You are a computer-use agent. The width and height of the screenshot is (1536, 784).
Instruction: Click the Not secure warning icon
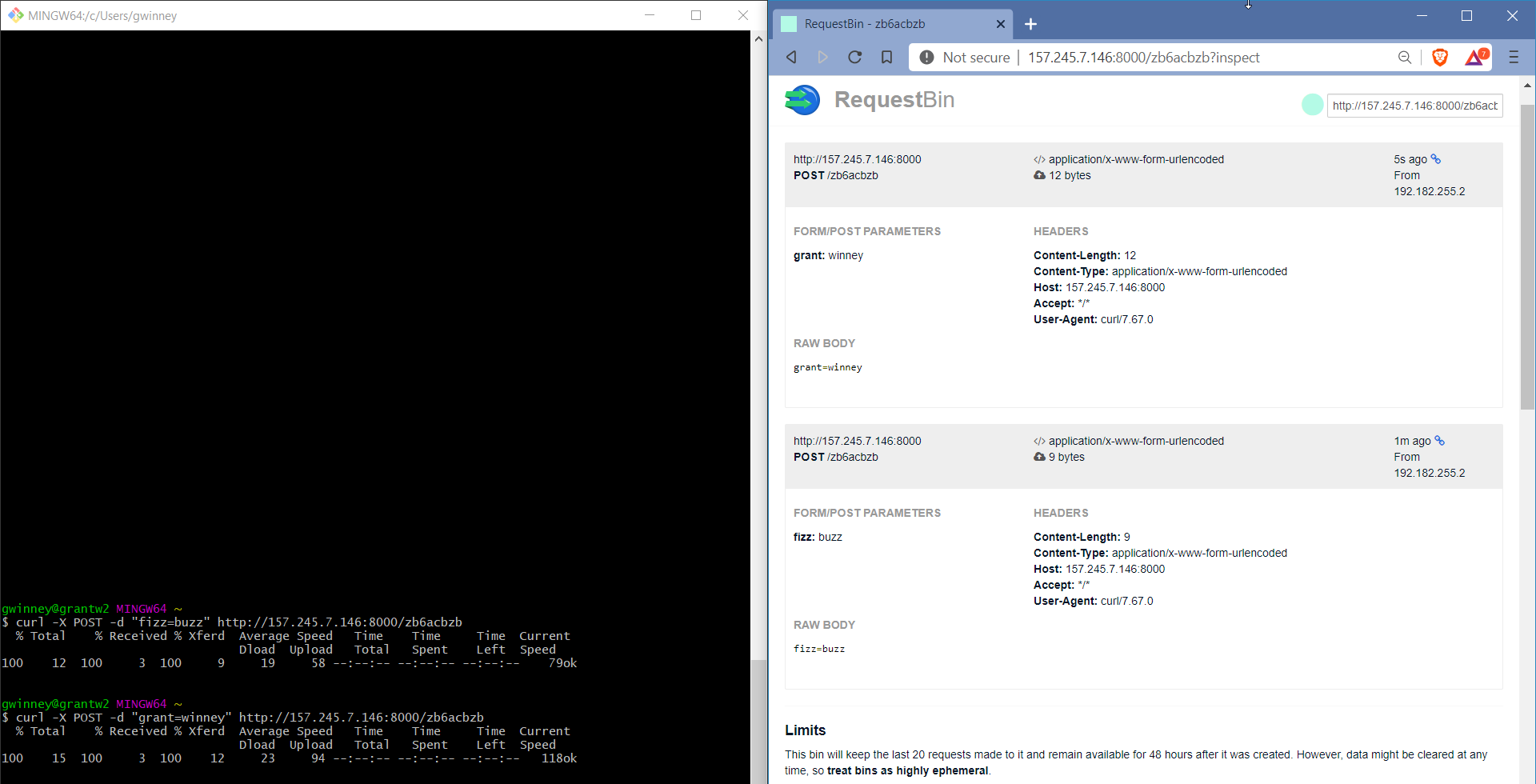[926, 57]
